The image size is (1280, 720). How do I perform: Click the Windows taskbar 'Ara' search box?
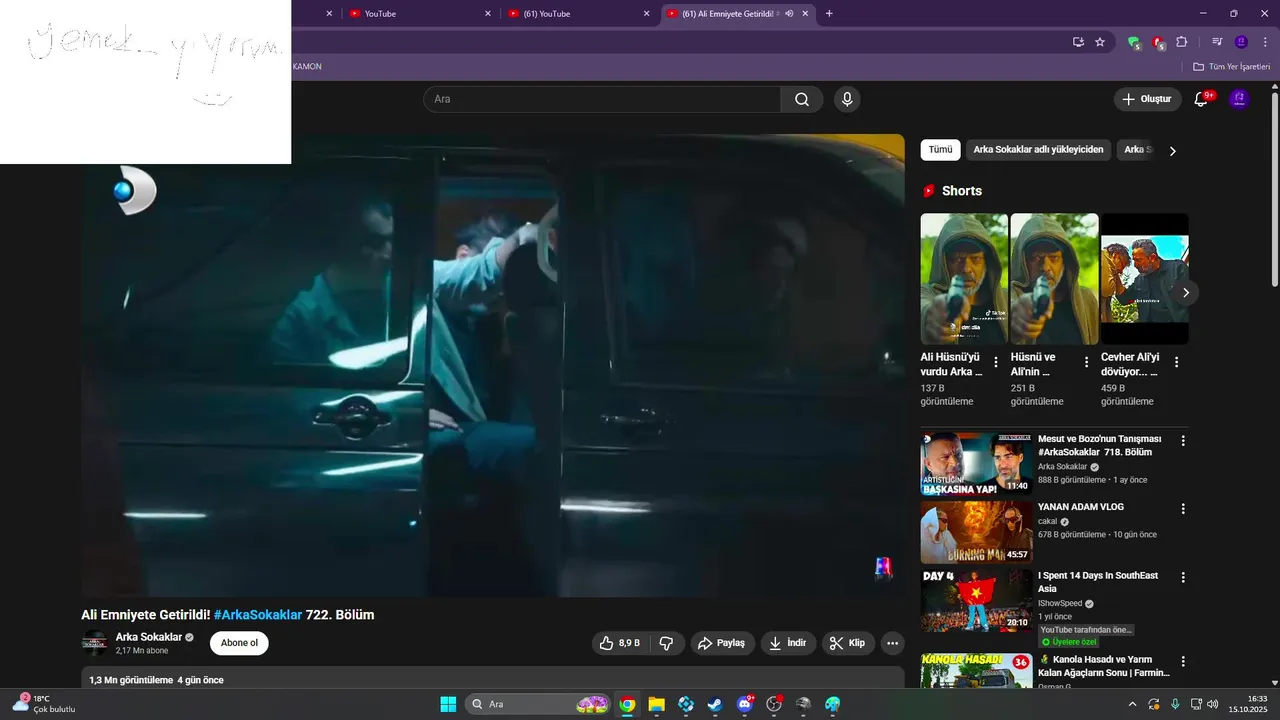point(538,704)
